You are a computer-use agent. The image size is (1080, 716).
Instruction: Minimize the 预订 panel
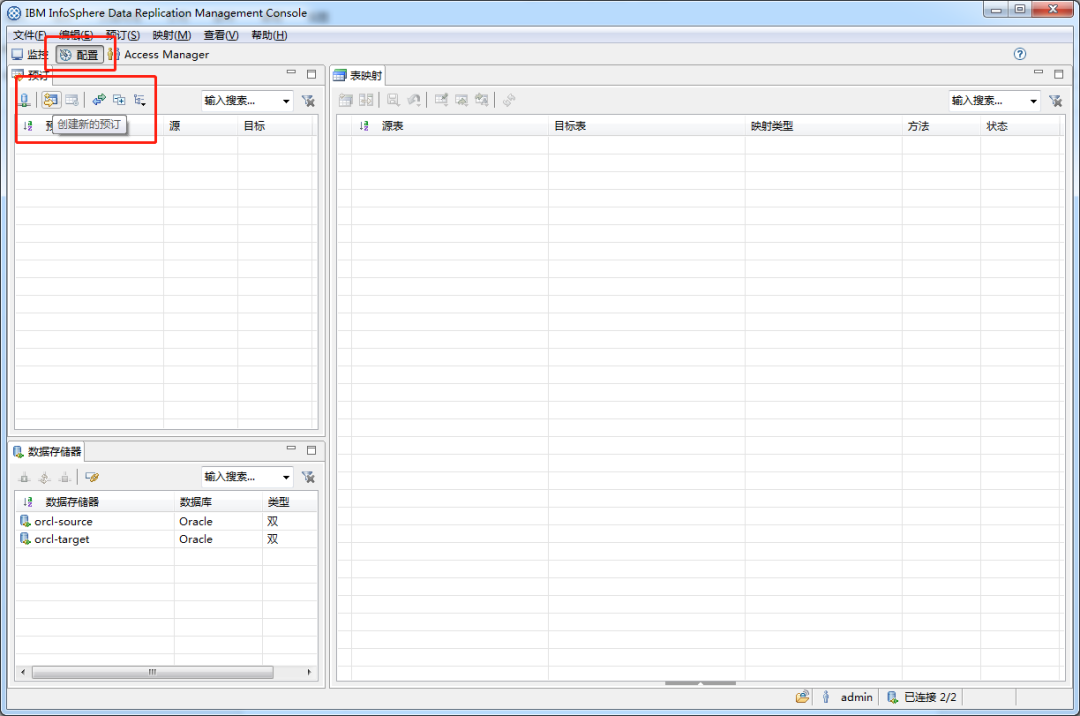(291, 72)
